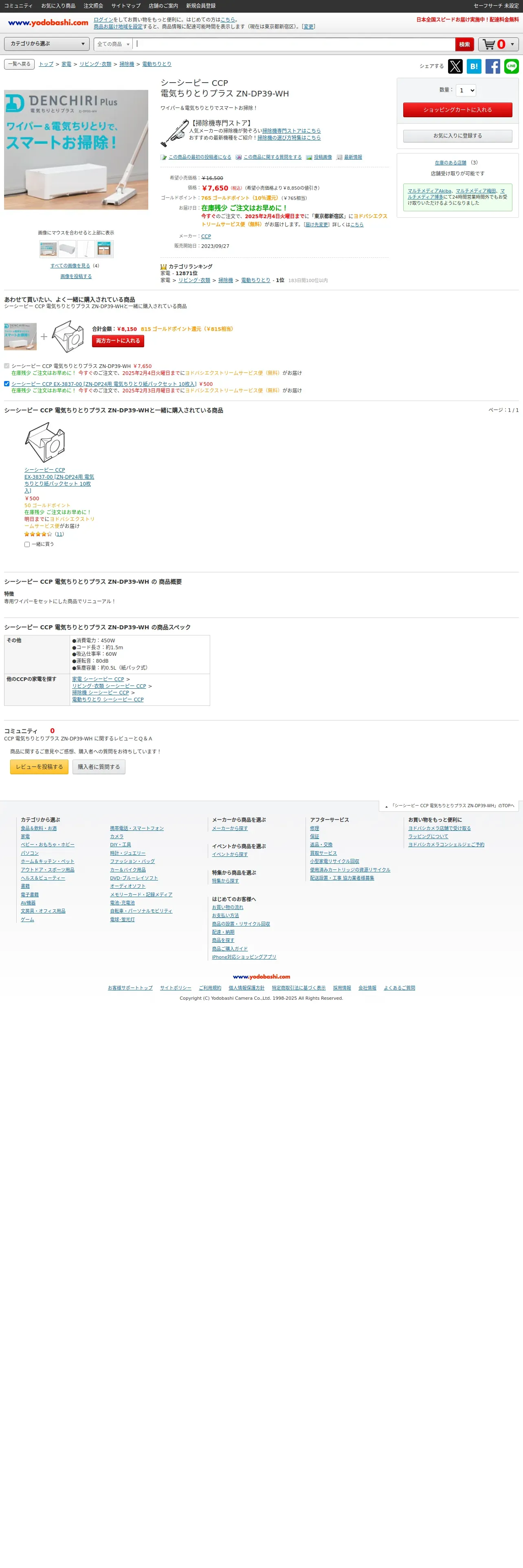Open お気に入り商品 in top menu
This screenshot has width=523, height=1568.
58,5
